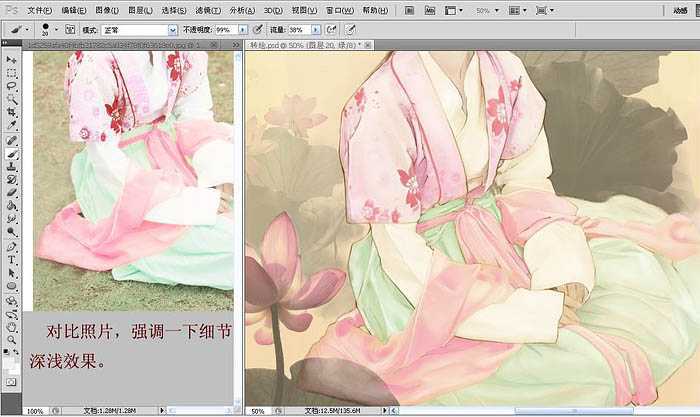Select the Hand tool
The image size is (700, 417).
(x=12, y=327)
